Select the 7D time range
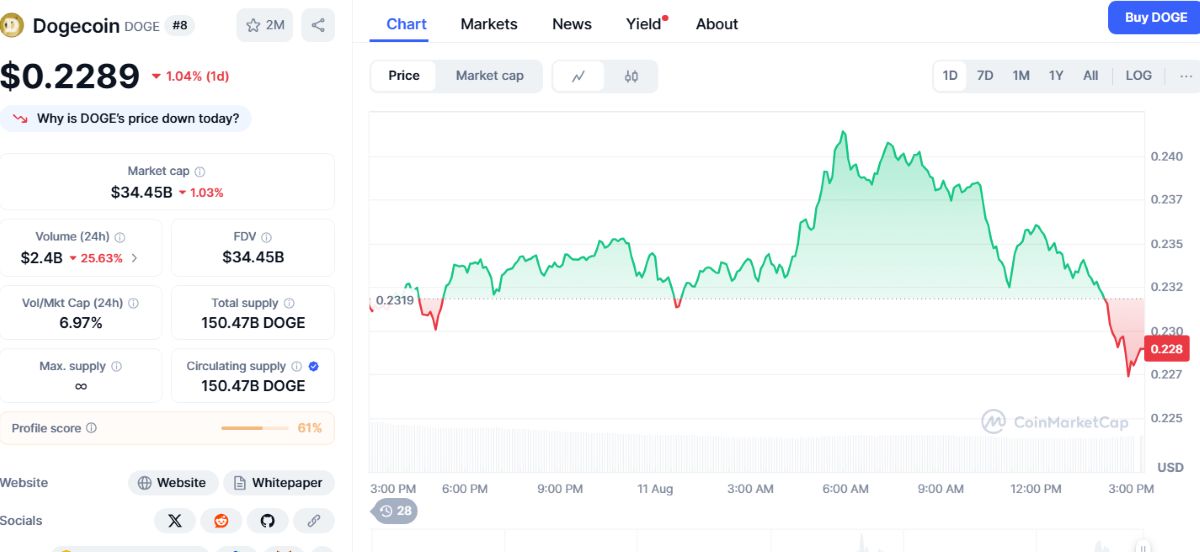1200x552 pixels. [x=985, y=76]
